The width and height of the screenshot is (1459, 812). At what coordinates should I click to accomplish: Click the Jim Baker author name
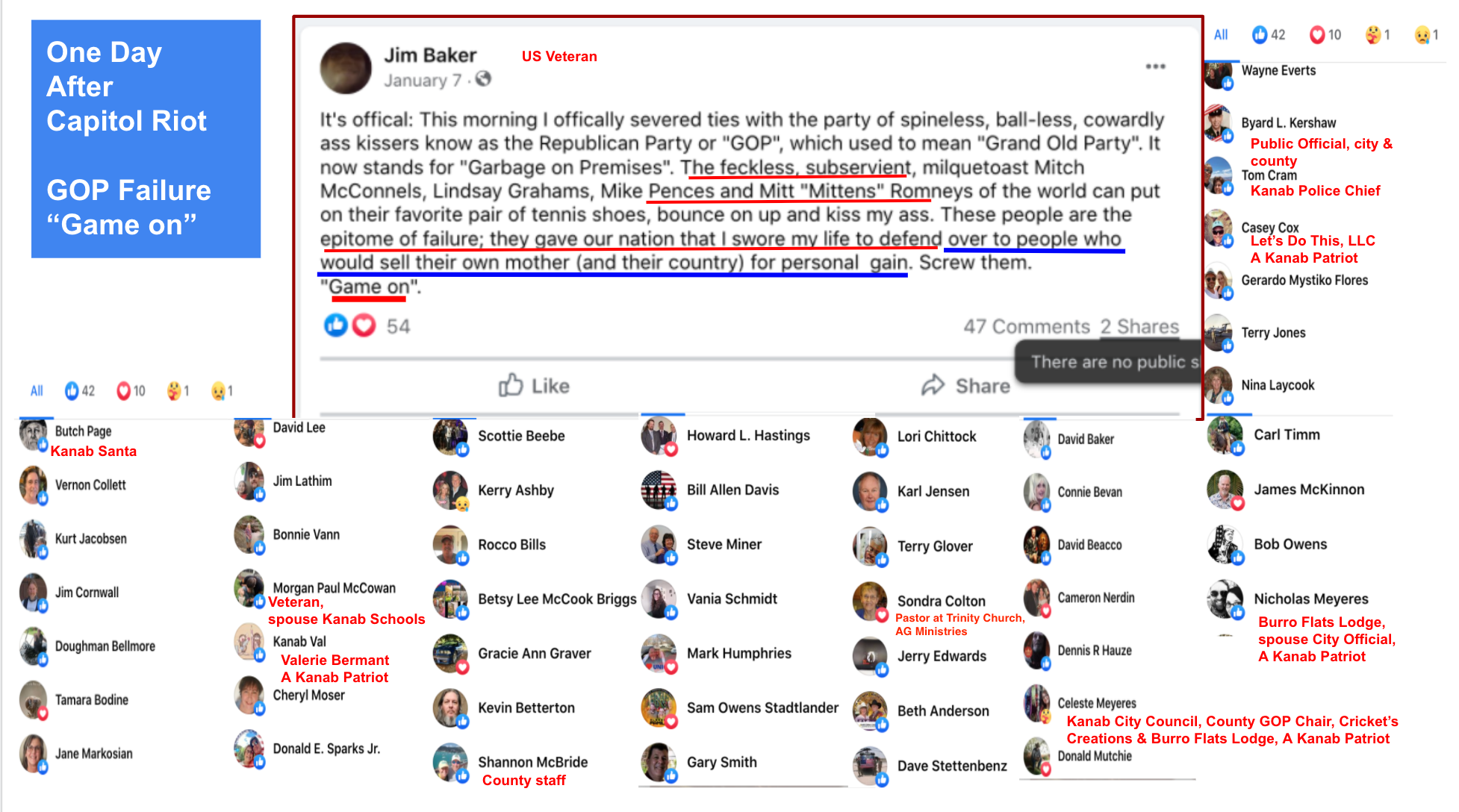[430, 55]
